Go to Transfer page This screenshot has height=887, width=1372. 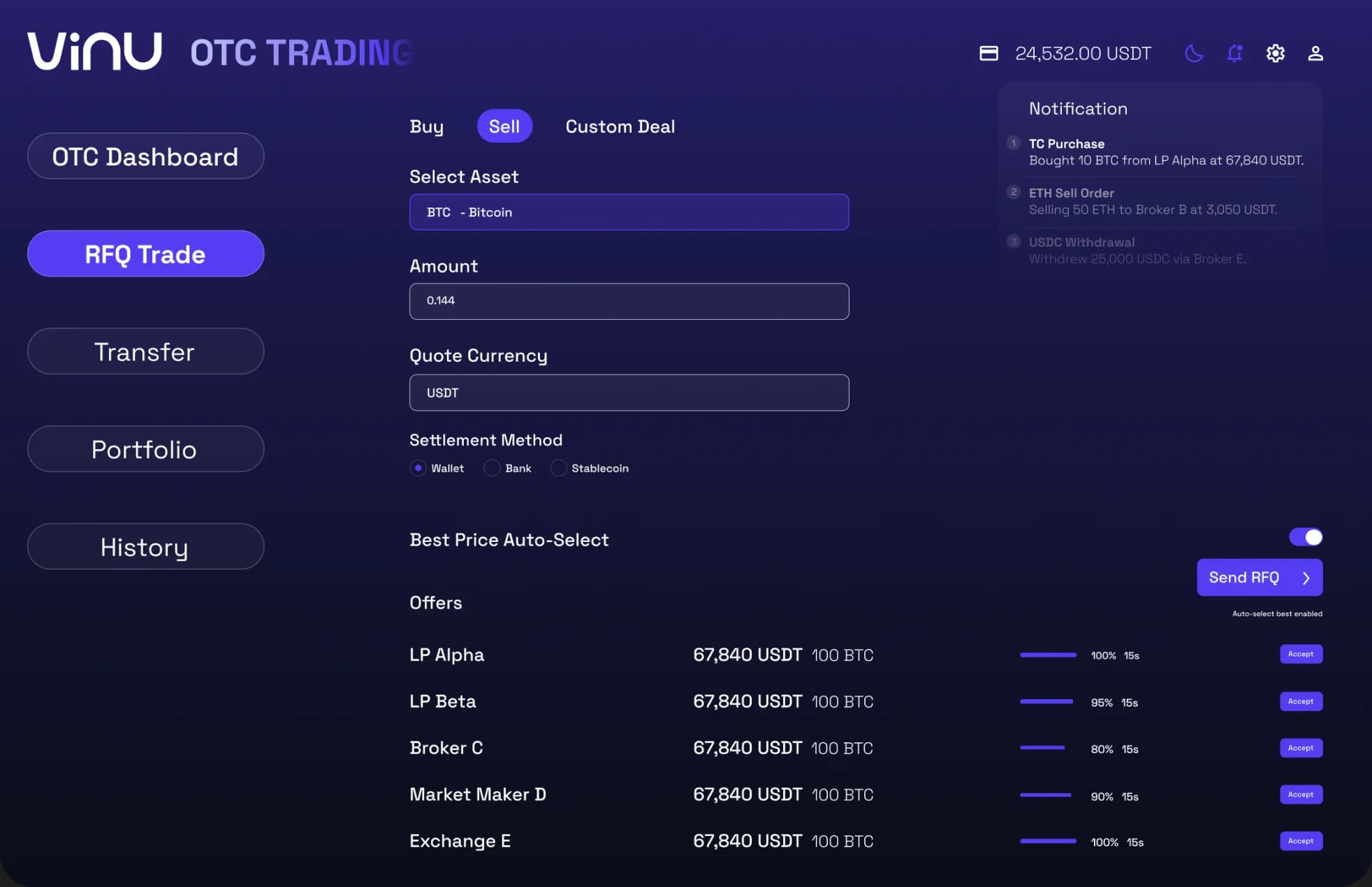145,351
